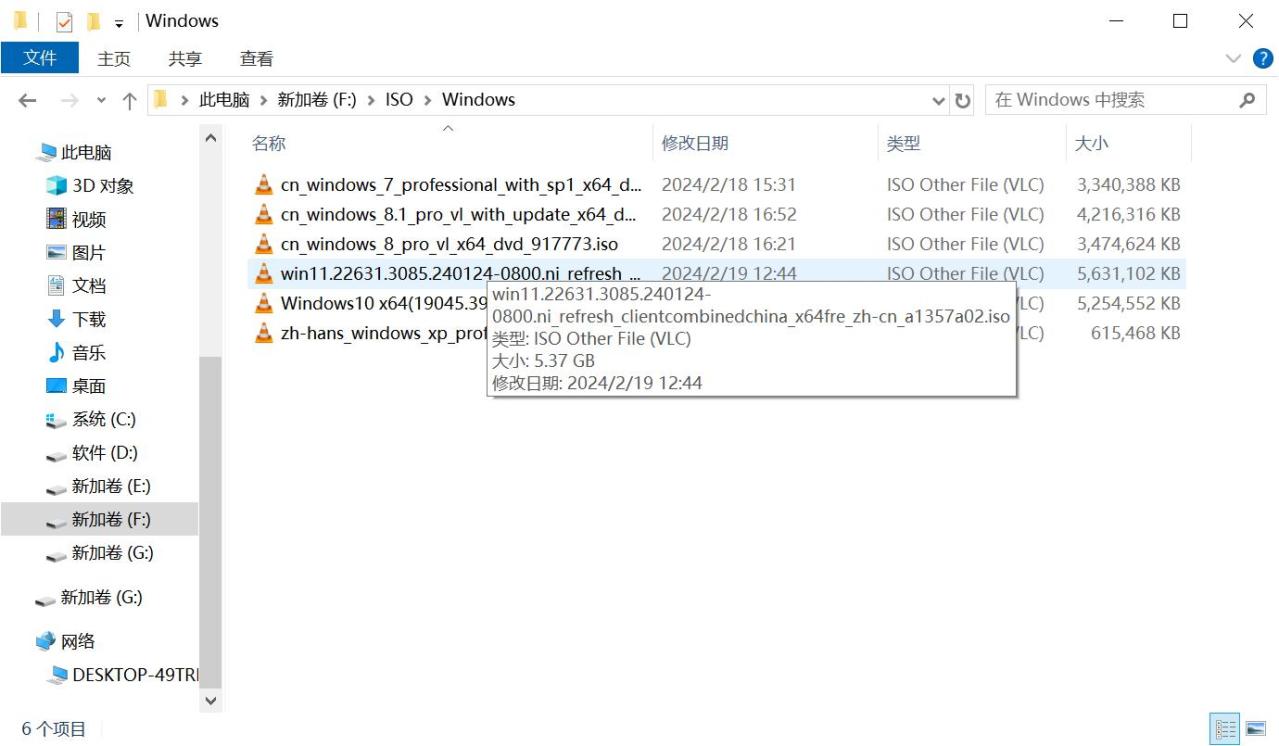Viewport: 1279px width, 746px height.
Task: Select cn_windows_8_pro_vl_x64_dvd_917773.iso file
Action: [x=449, y=244]
